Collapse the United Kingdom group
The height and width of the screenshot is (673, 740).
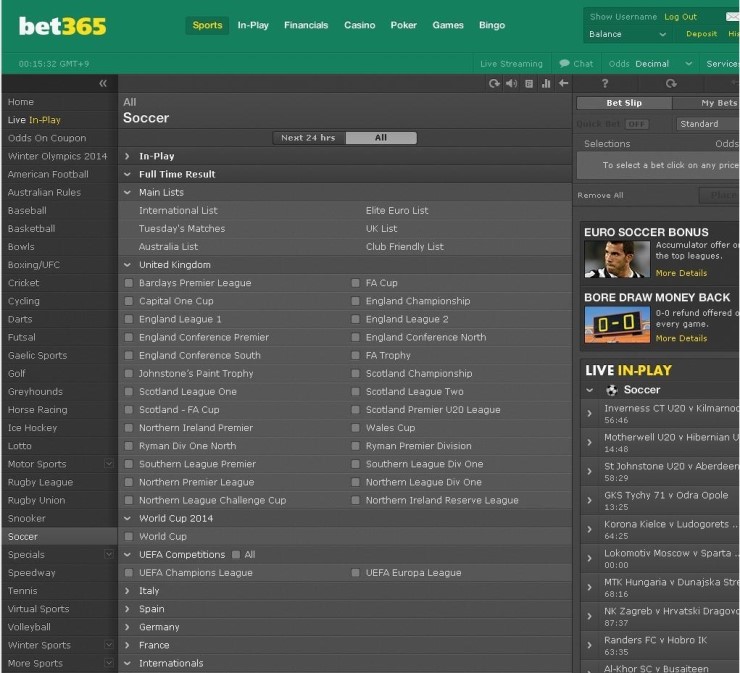coord(127,265)
